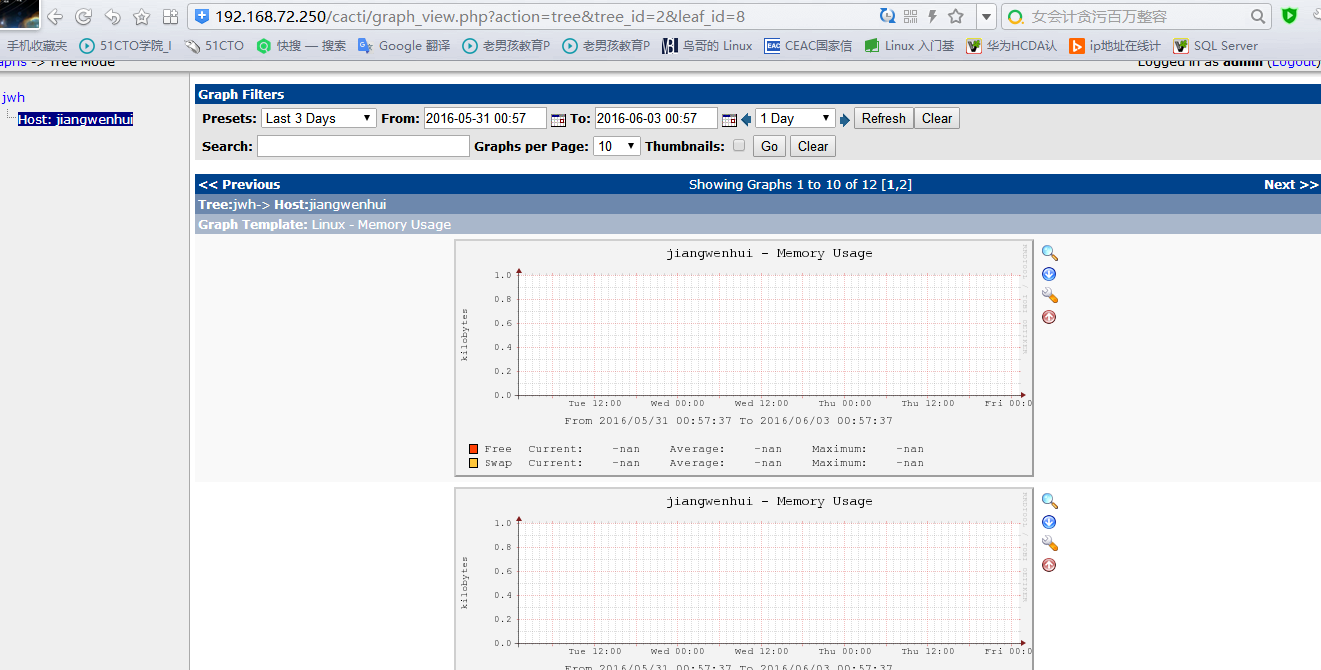Screen dimensions: 1321x670
Task: Expand the address bar history dropdown arrow
Action: click(x=987, y=16)
